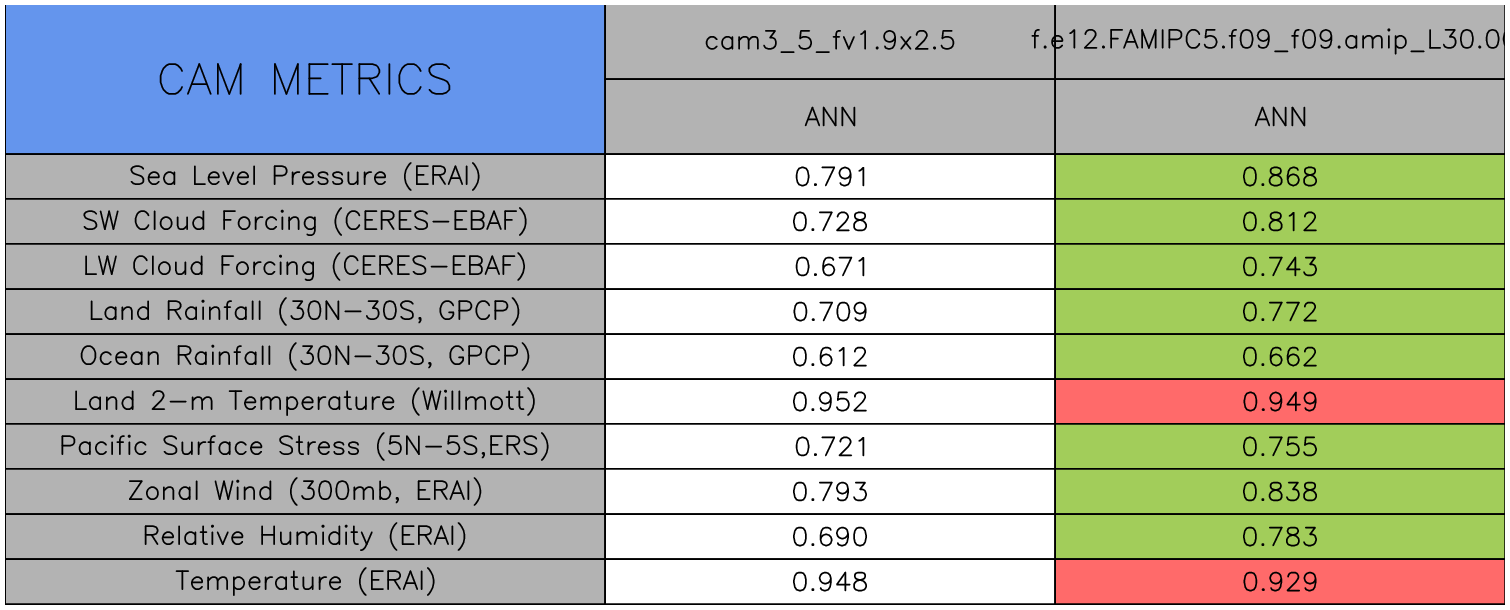Select the white cell with value 0.791

coord(830,177)
